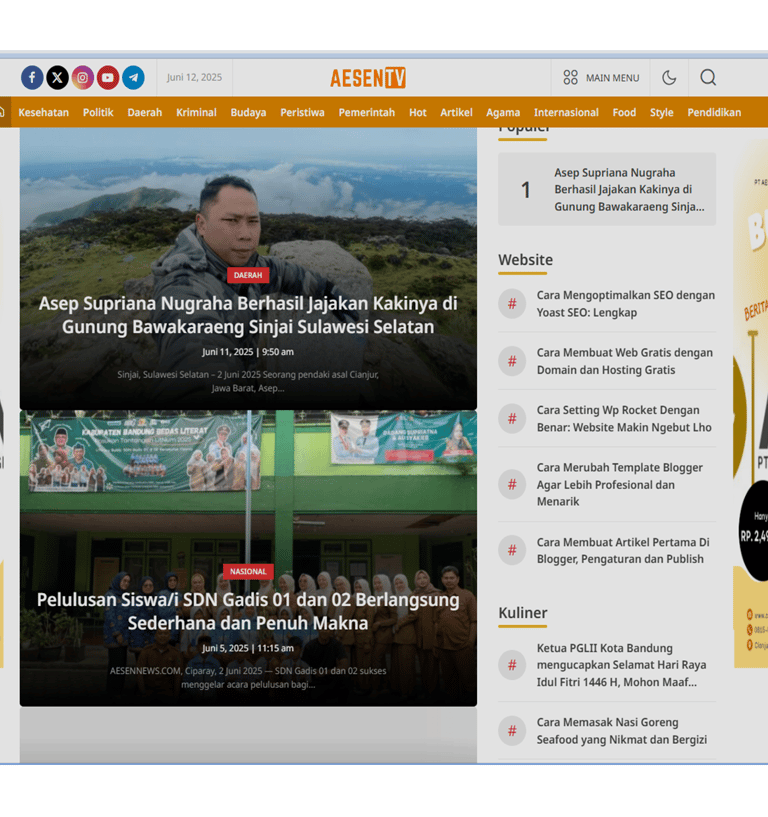The width and height of the screenshot is (768, 817).
Task: Open Ketua PGLII Kota Bandung article
Action: click(x=622, y=665)
